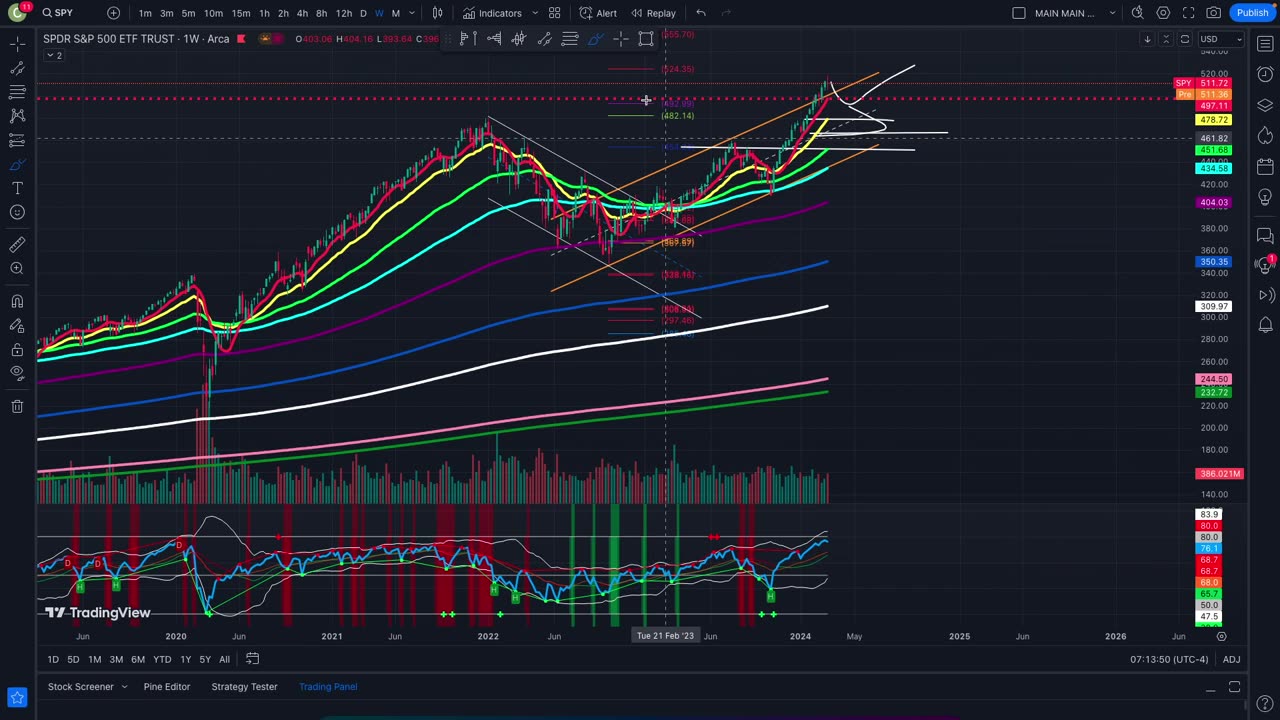This screenshot has height=720, width=1280.
Task: Open timezone 07:13:50 (UTC-4) menu
Action: pyautogui.click(x=1169, y=659)
